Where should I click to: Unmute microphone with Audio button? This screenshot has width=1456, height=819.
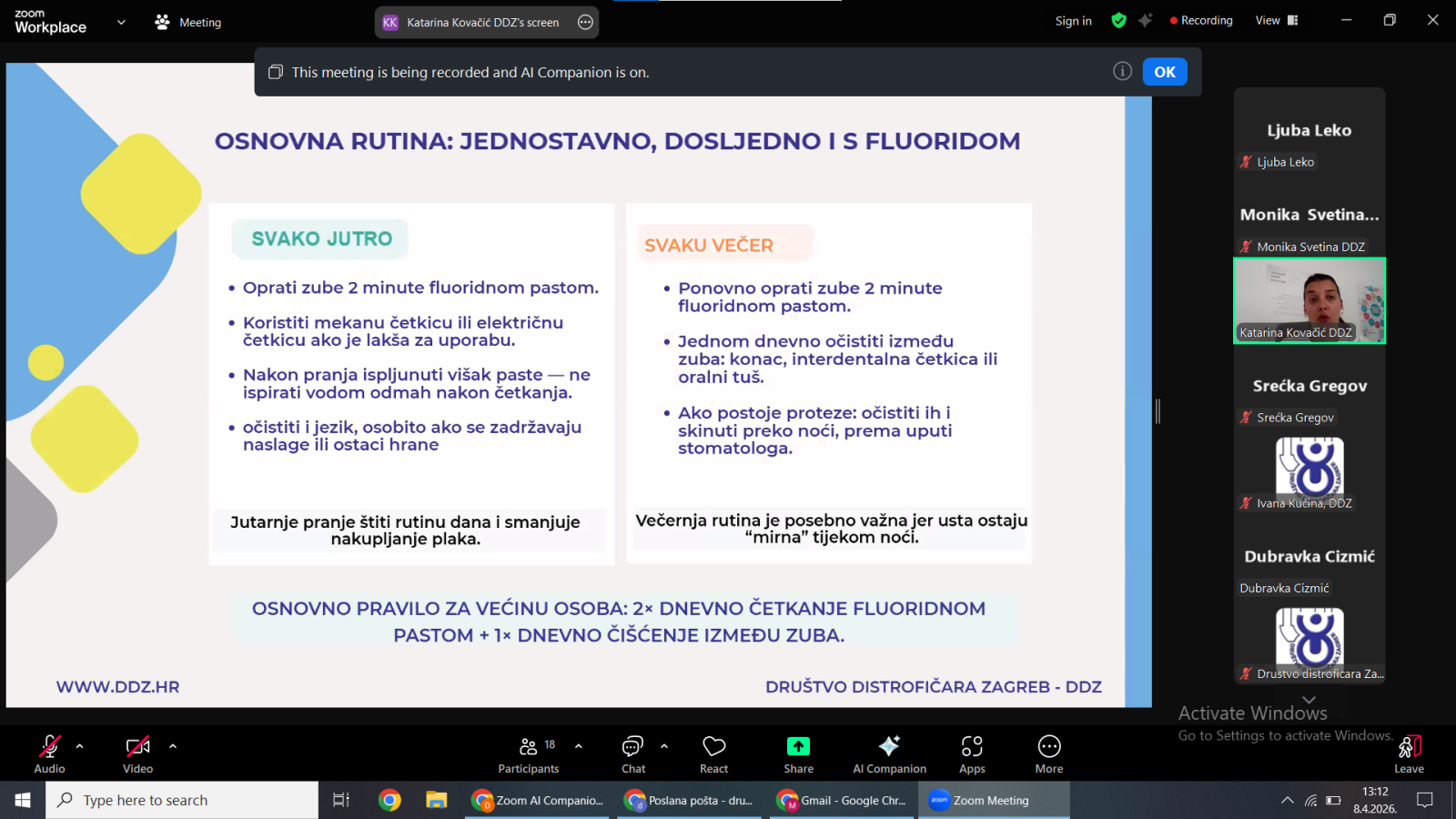click(49, 753)
